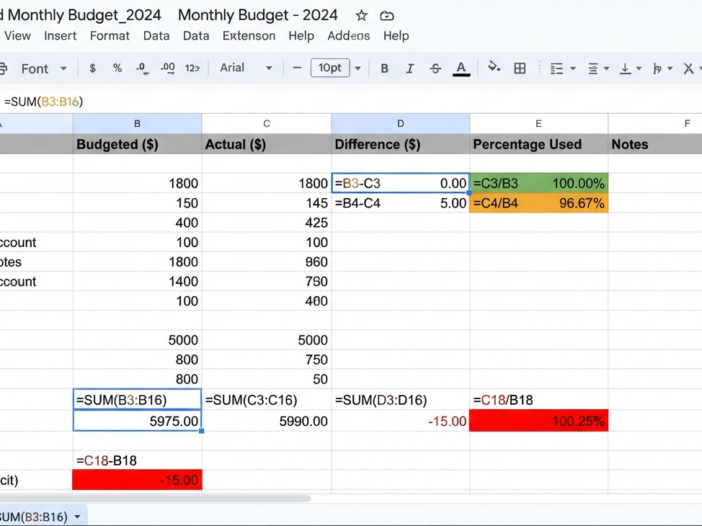Format as currency with dollar icon
702x526 pixels.
point(92,68)
